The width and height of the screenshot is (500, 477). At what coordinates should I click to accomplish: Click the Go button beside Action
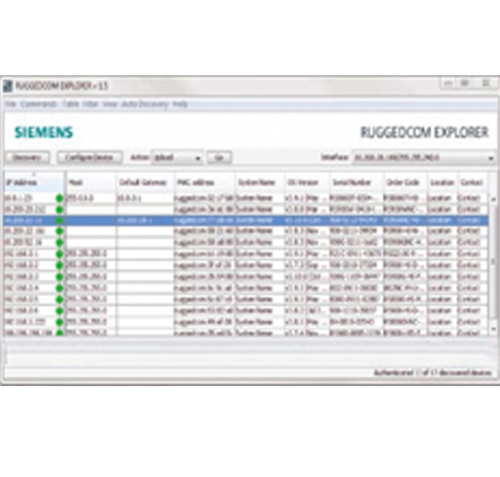[x=219, y=157]
